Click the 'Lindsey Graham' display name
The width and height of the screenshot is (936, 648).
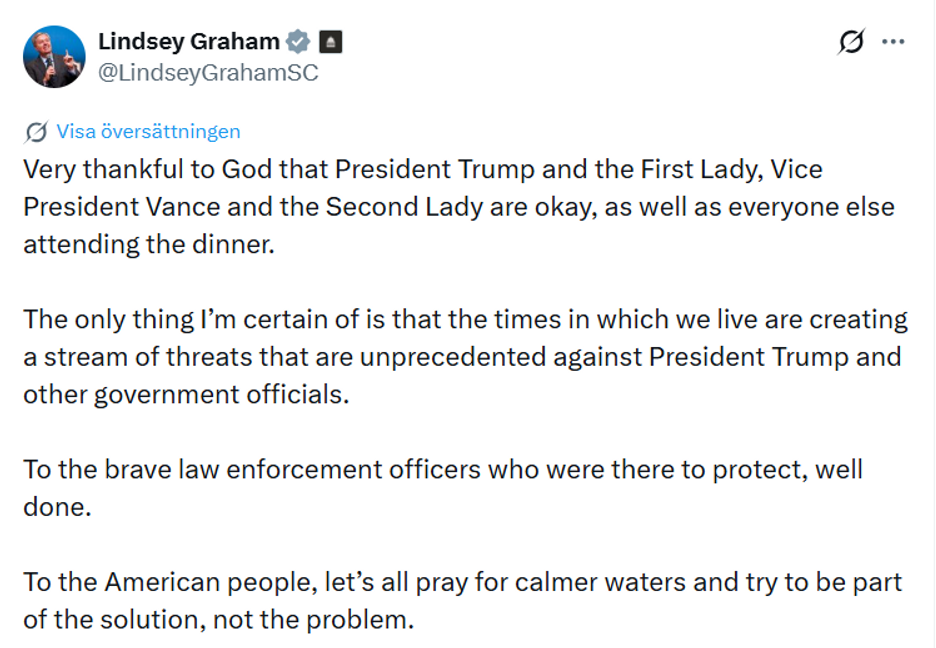click(189, 41)
